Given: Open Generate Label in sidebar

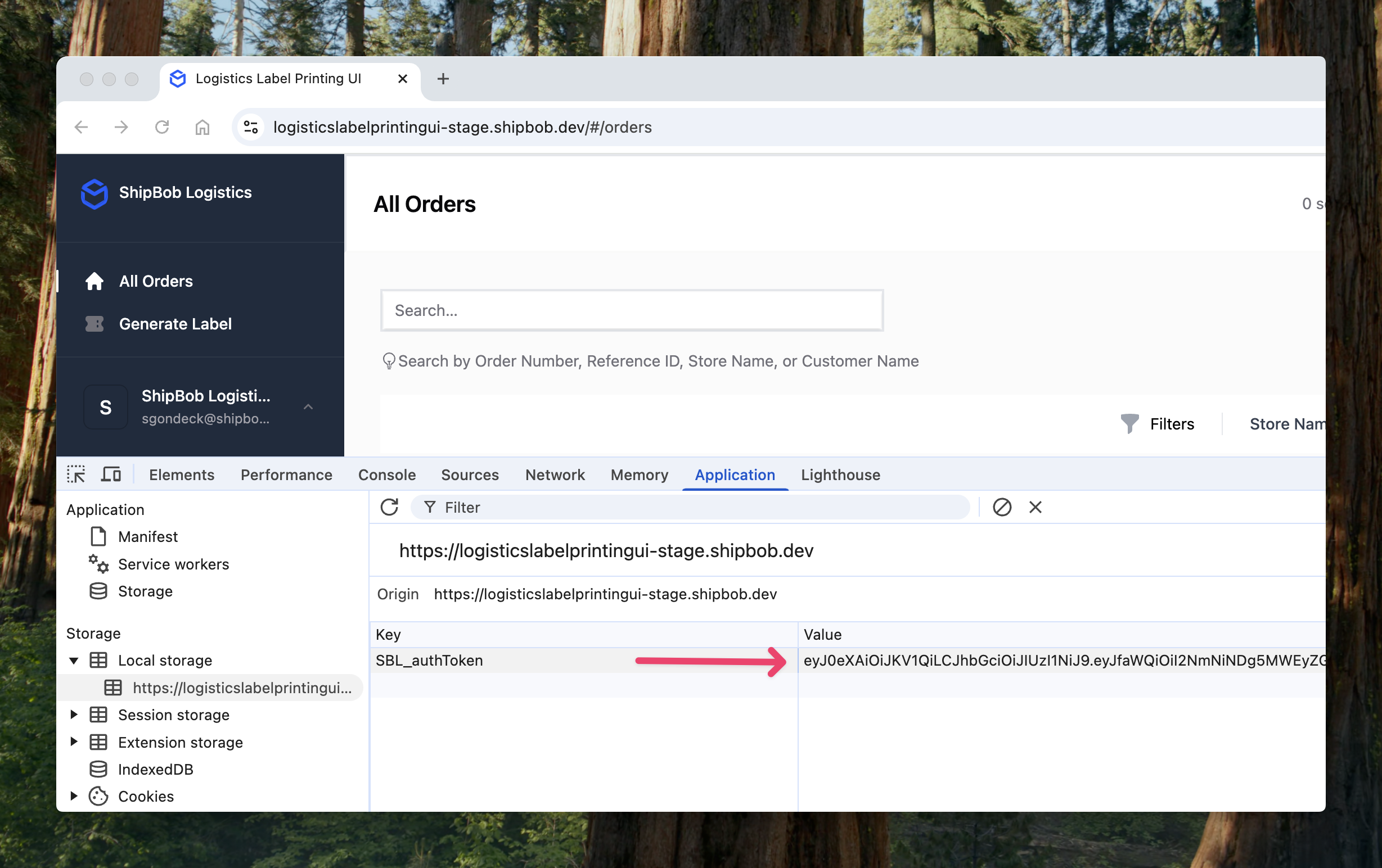Looking at the screenshot, I should coord(175,324).
